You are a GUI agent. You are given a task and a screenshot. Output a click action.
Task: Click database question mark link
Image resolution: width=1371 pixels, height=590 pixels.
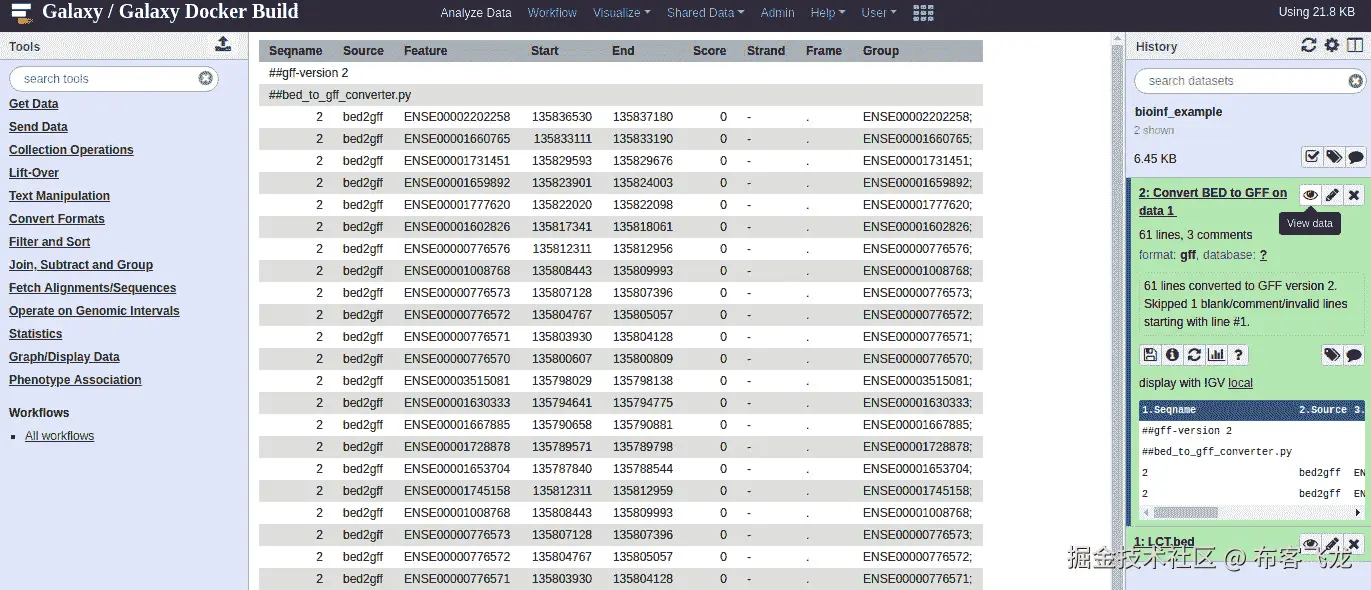coord(1263,255)
